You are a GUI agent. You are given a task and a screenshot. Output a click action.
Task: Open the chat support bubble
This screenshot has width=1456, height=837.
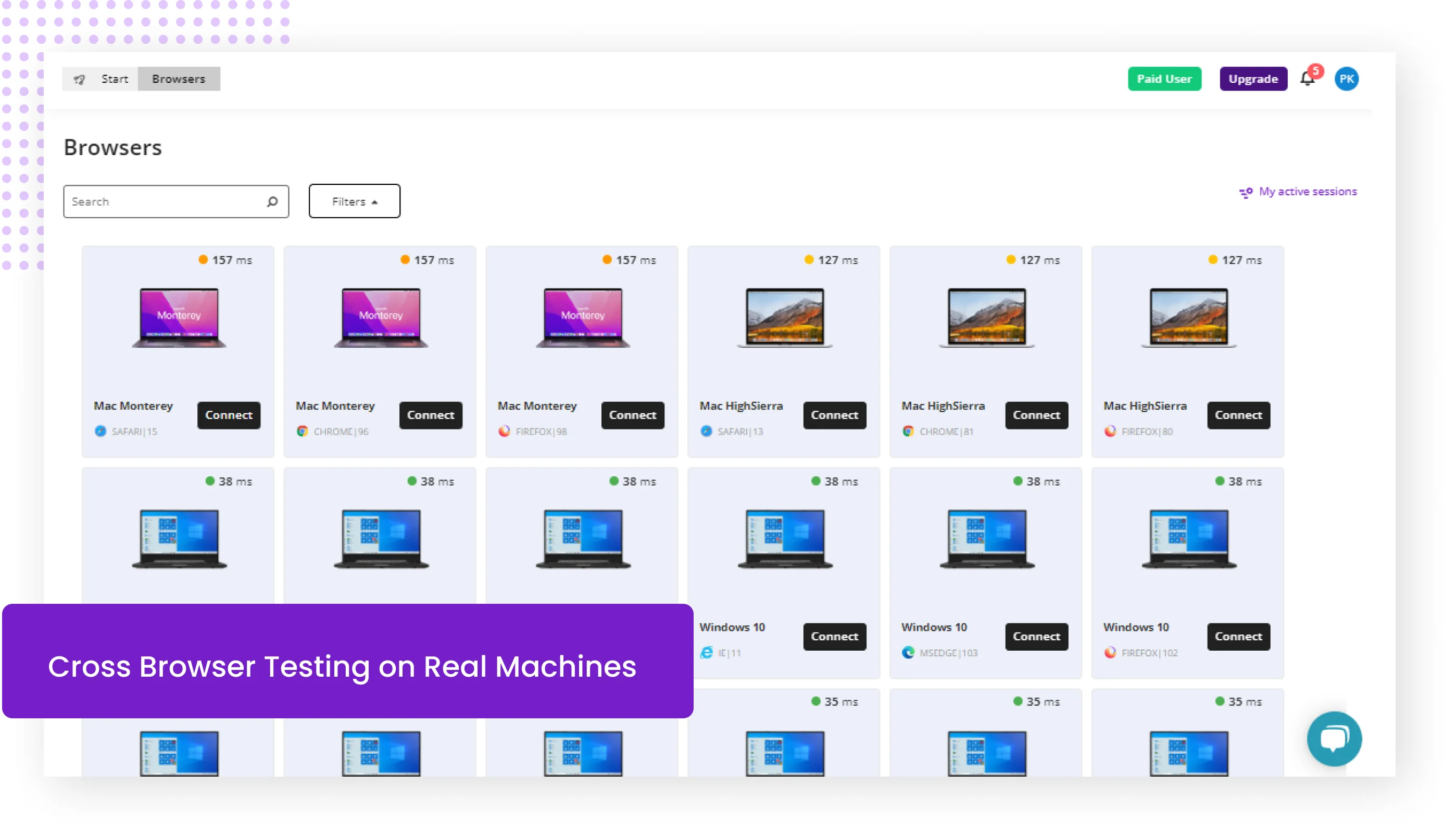[1334, 739]
